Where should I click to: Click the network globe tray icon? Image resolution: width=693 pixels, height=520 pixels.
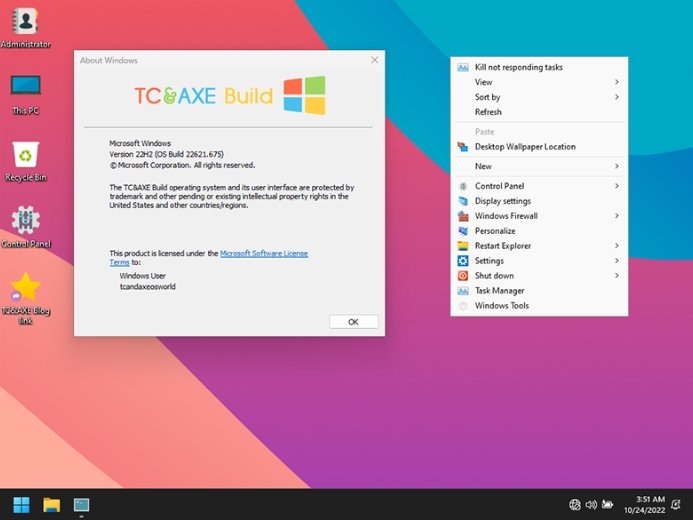coord(575,504)
